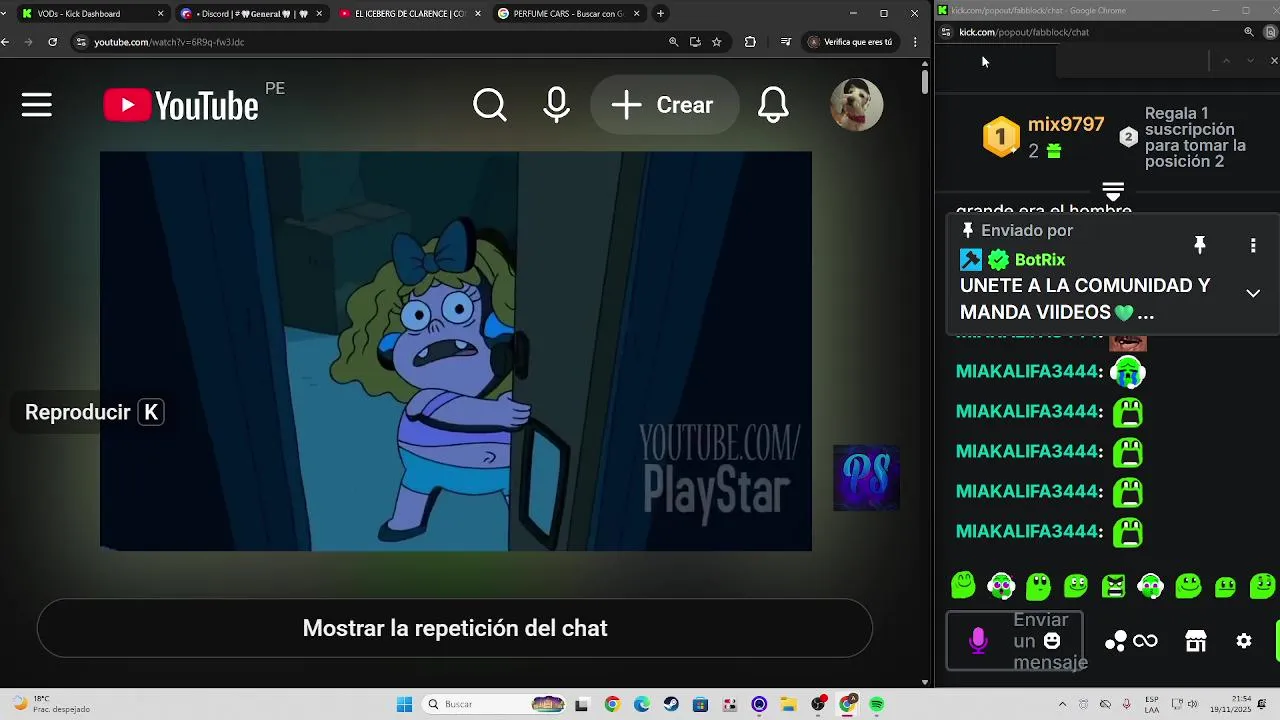The height and width of the screenshot is (720, 1280).
Task: Expand the pinned message chevron
Action: pyautogui.click(x=1253, y=293)
